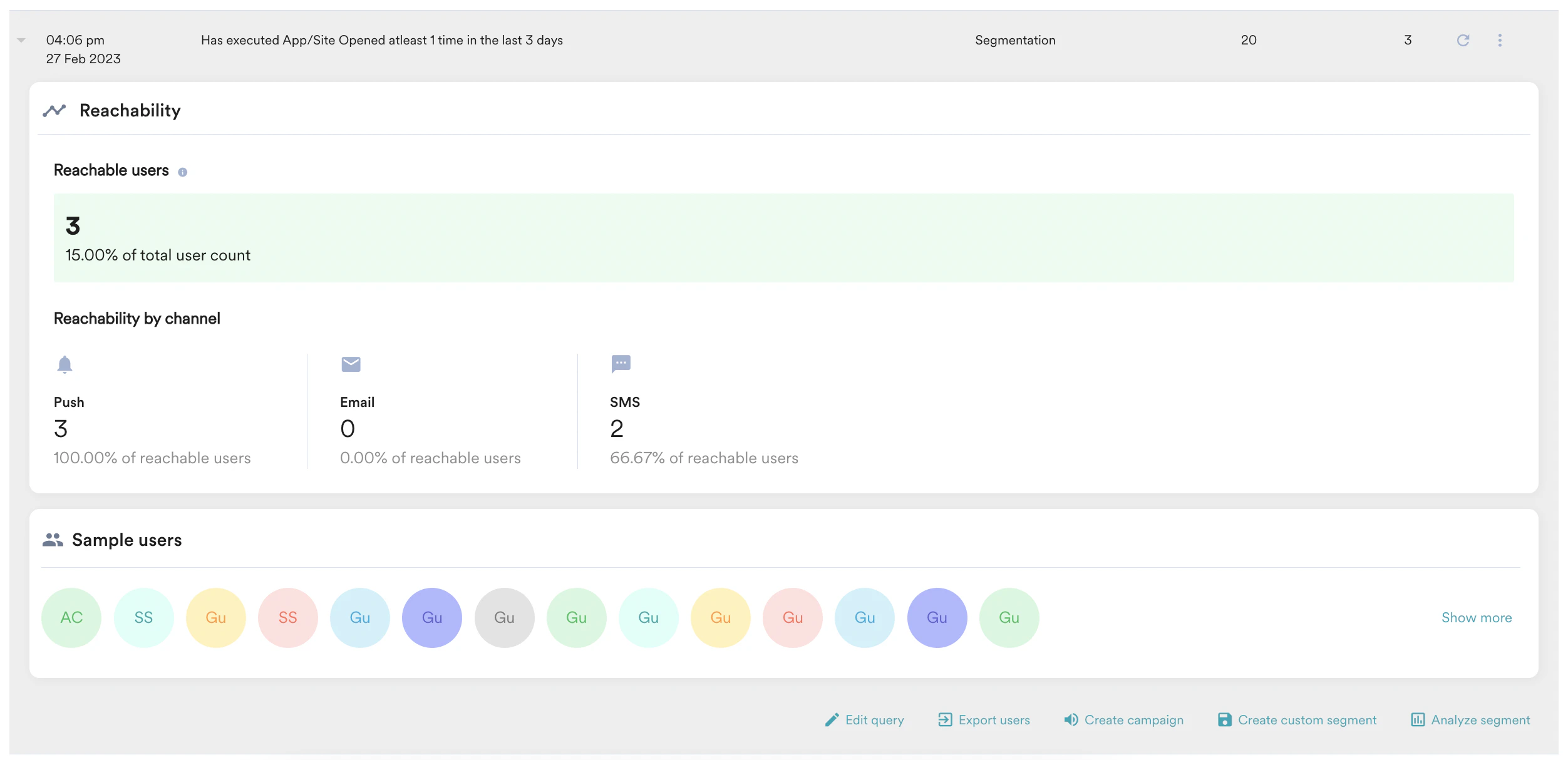Click the Export users arrow icon
The height and width of the screenshot is (760, 1568).
[x=945, y=719]
